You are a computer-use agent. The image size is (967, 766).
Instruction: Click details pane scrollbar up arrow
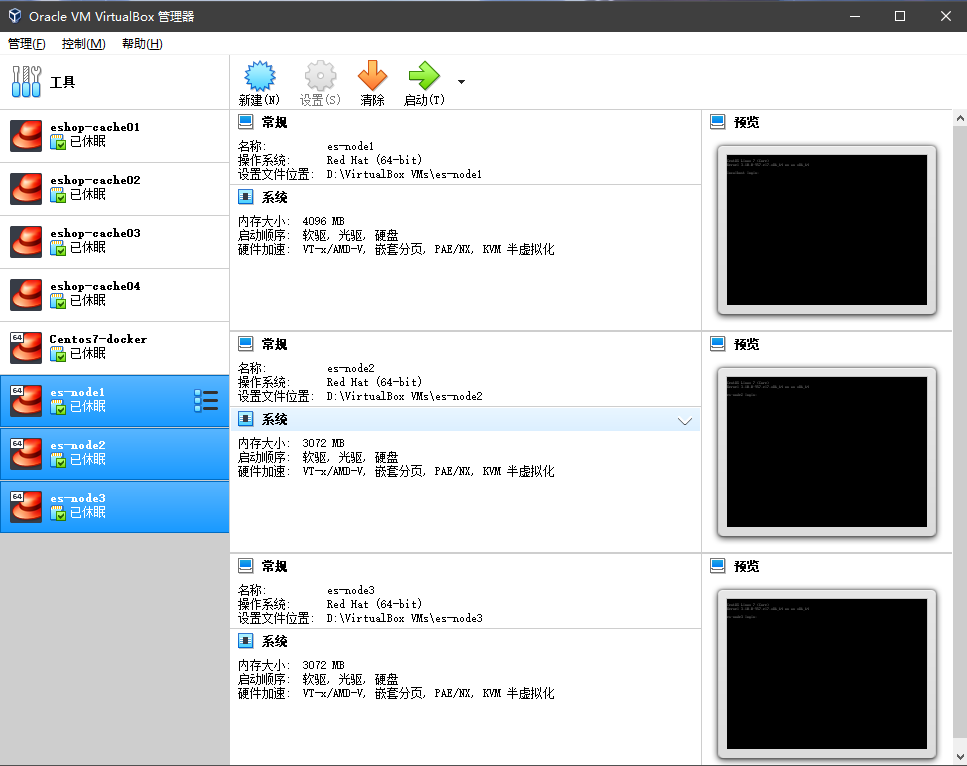tap(960, 118)
